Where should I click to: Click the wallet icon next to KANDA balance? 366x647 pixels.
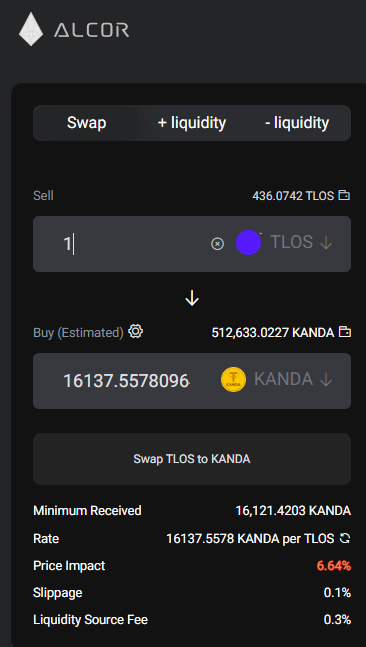(345, 332)
